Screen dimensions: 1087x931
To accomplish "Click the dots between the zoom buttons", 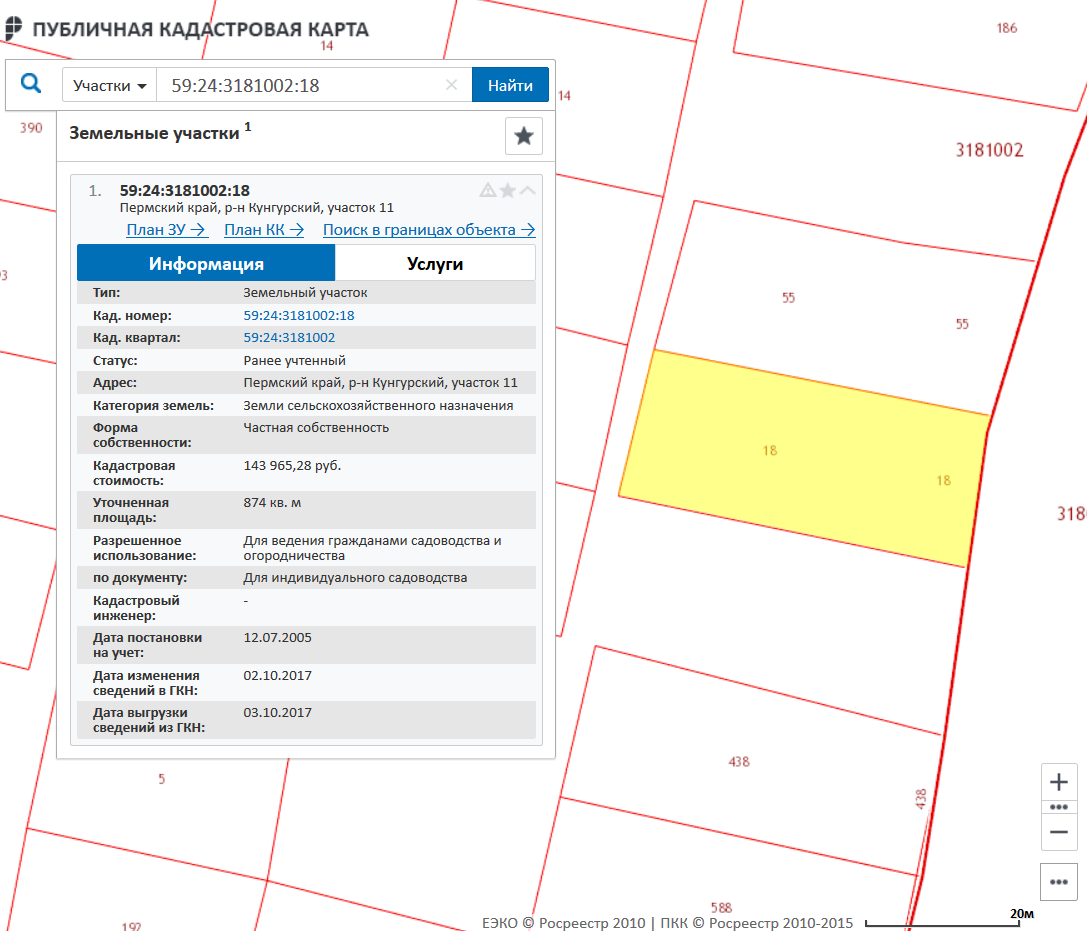I will coord(1059,807).
